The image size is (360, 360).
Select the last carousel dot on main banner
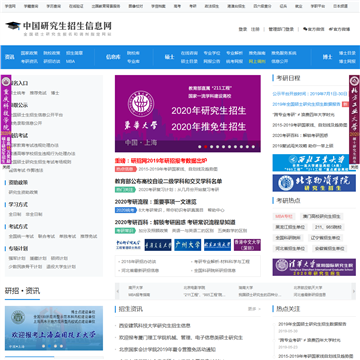coord(253,147)
